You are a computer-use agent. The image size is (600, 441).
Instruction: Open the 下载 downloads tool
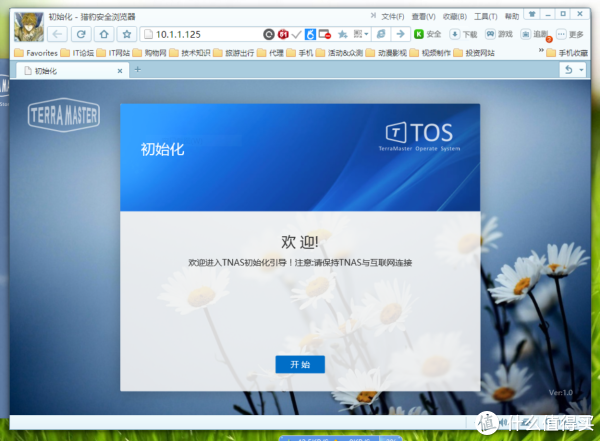tap(463, 34)
